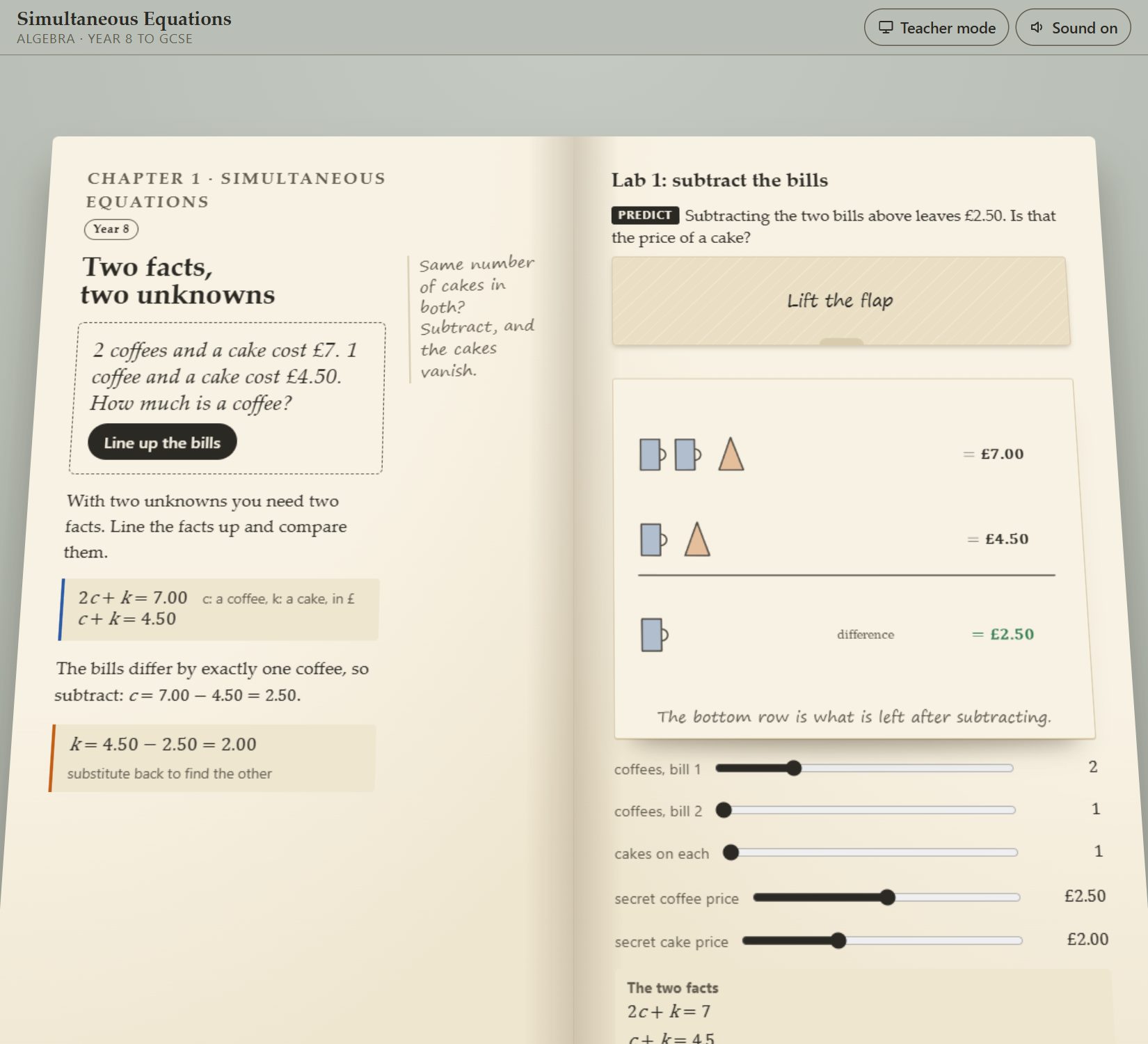Toggle the Sound on button

pyautogui.click(x=1073, y=28)
